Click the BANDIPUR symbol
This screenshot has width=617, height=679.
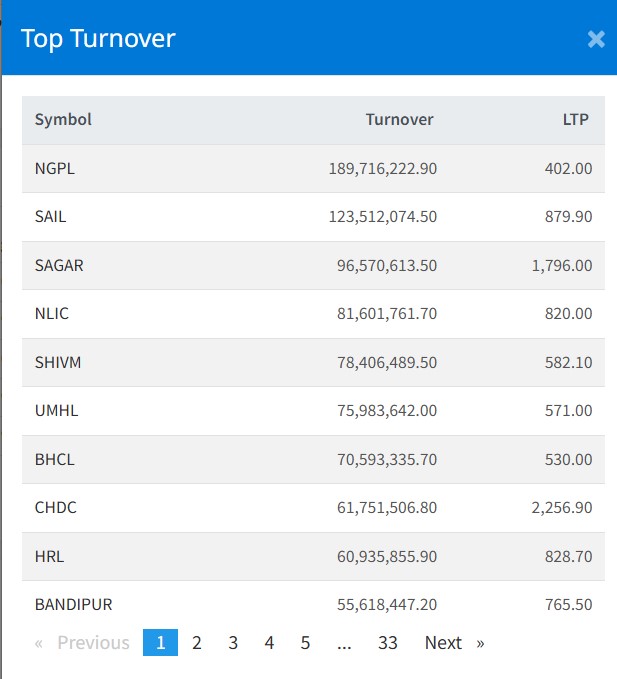point(73,605)
